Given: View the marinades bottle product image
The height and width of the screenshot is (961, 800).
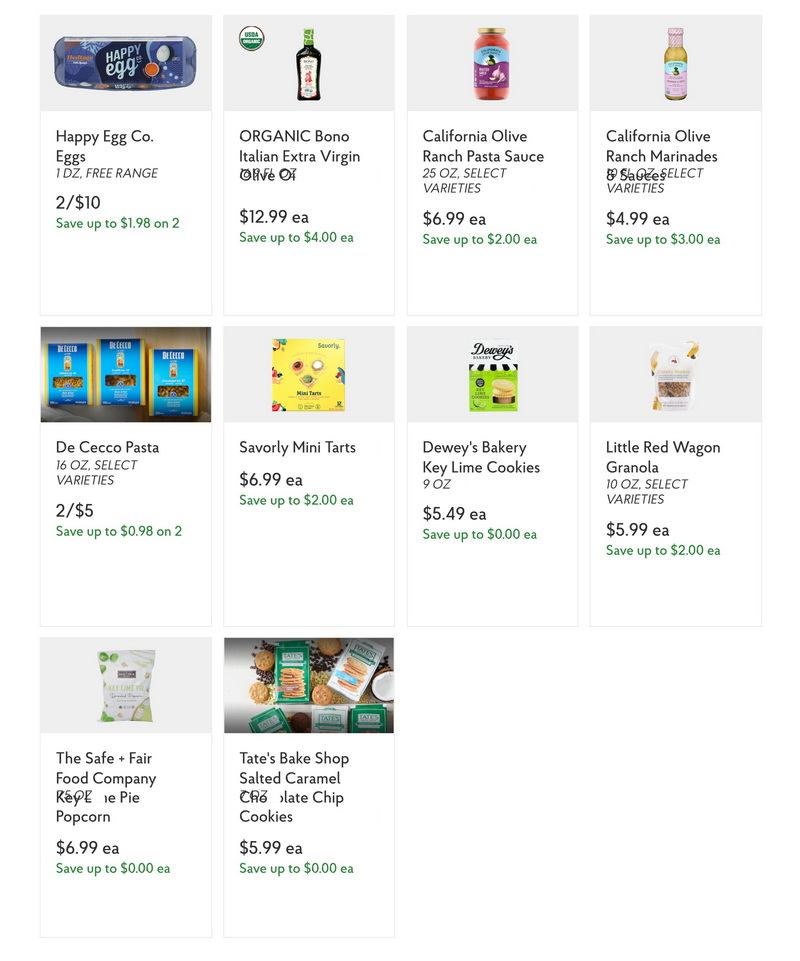Looking at the screenshot, I should tap(676, 64).
